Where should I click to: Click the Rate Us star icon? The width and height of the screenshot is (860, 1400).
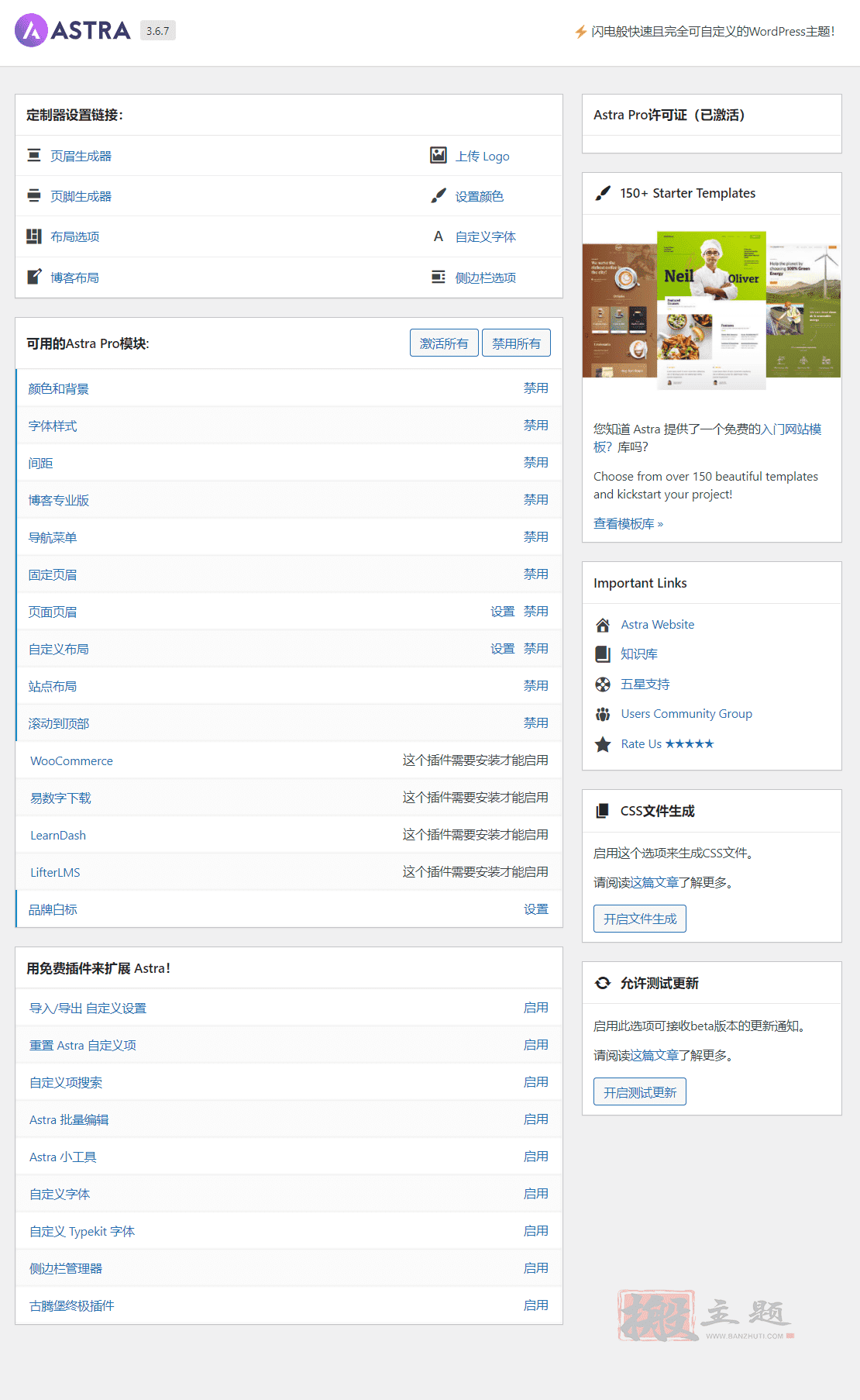pyautogui.click(x=603, y=744)
